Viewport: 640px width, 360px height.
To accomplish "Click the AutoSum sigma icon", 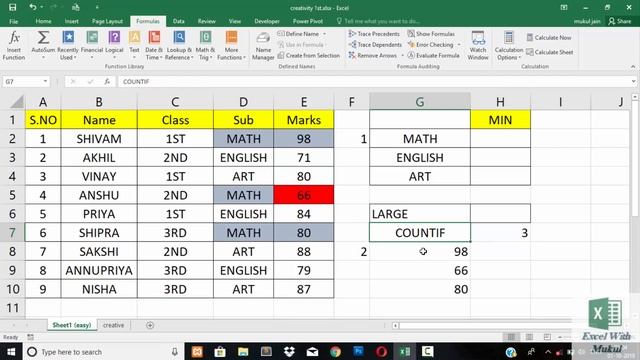I will click(43, 38).
